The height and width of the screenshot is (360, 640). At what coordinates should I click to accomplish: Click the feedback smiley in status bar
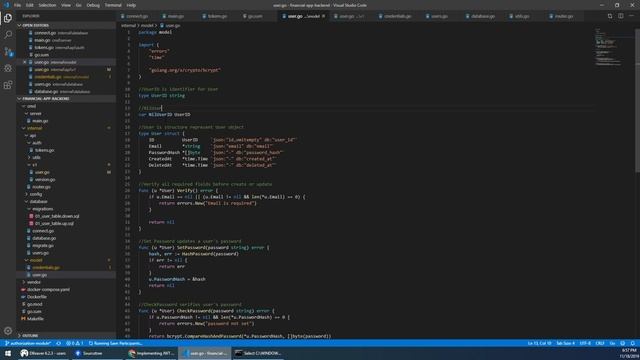click(622, 343)
